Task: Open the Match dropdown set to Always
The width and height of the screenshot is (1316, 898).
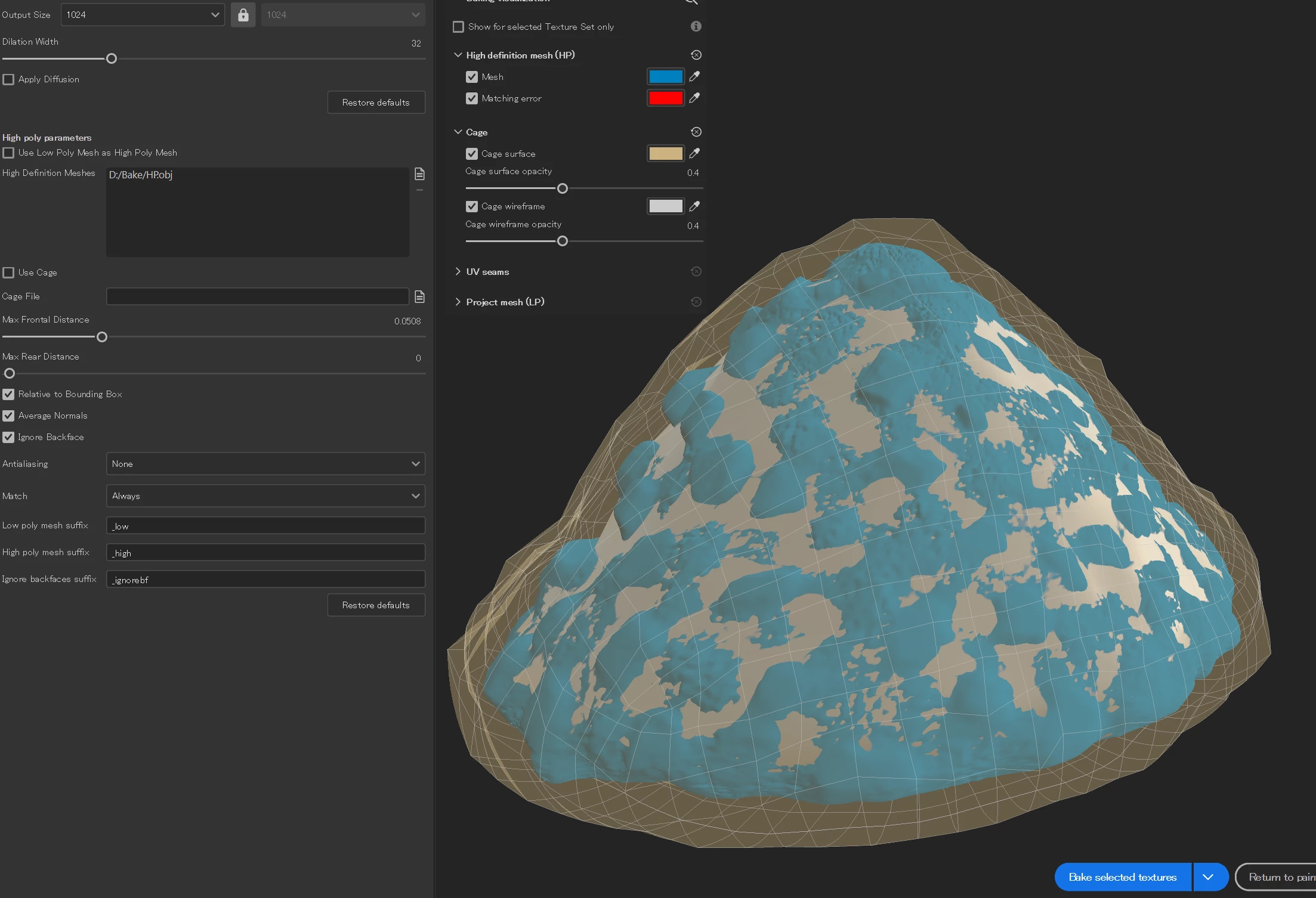Action: coord(265,496)
